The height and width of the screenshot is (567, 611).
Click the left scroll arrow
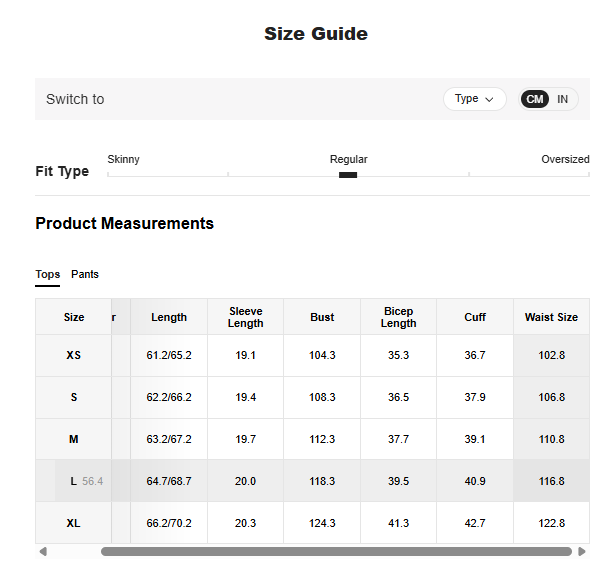click(42, 551)
